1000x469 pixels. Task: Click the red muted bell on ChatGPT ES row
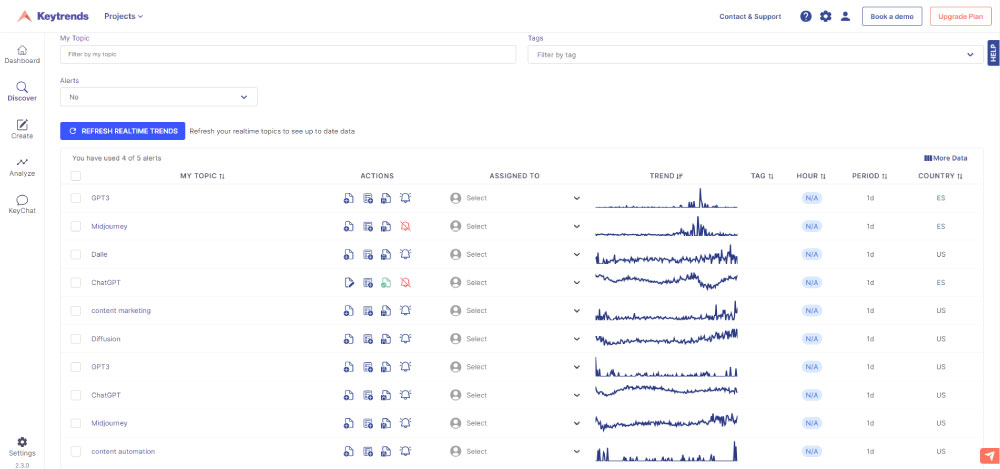pos(405,282)
